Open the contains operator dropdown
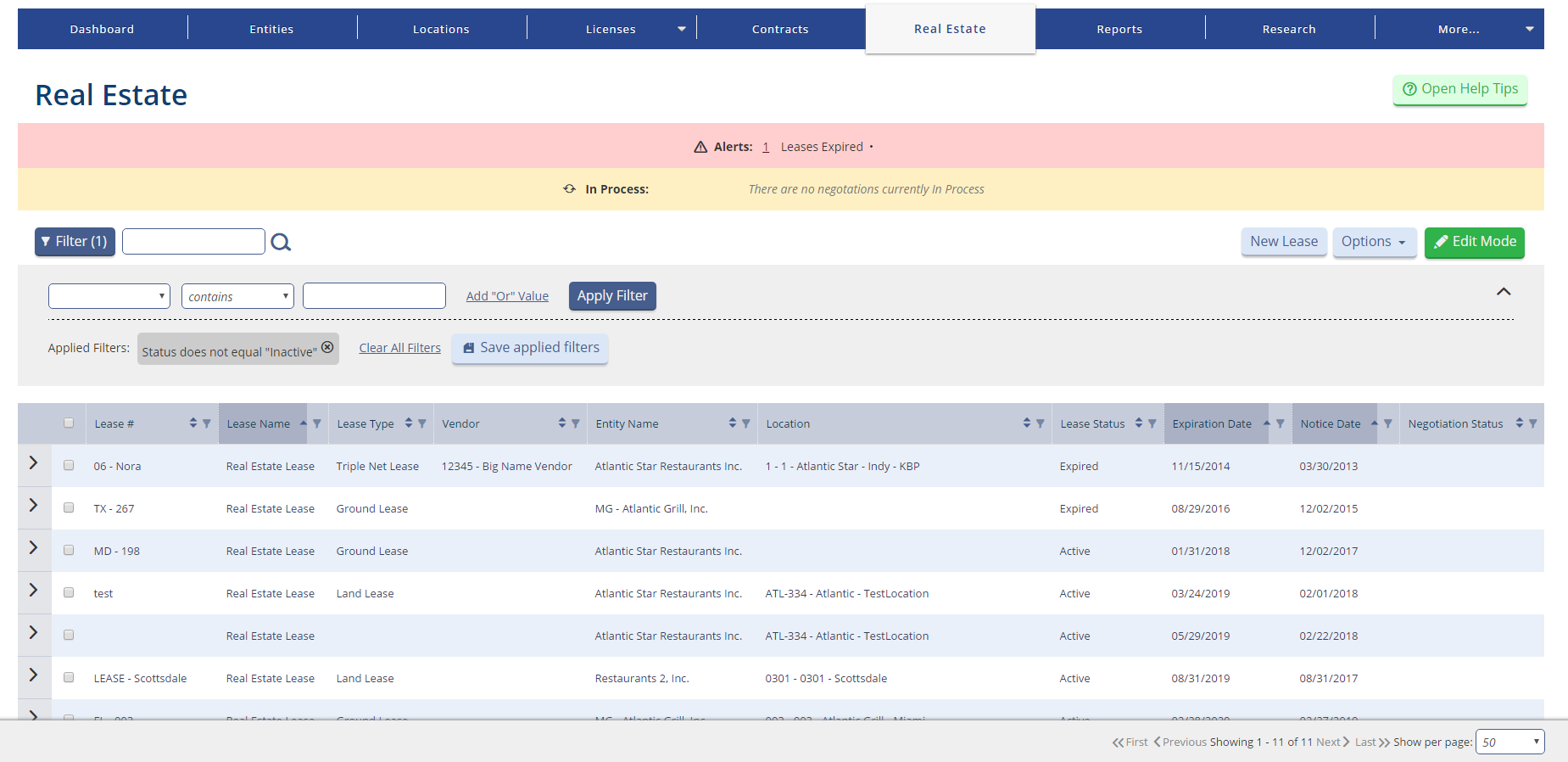The width and height of the screenshot is (1568, 762). 237,296
